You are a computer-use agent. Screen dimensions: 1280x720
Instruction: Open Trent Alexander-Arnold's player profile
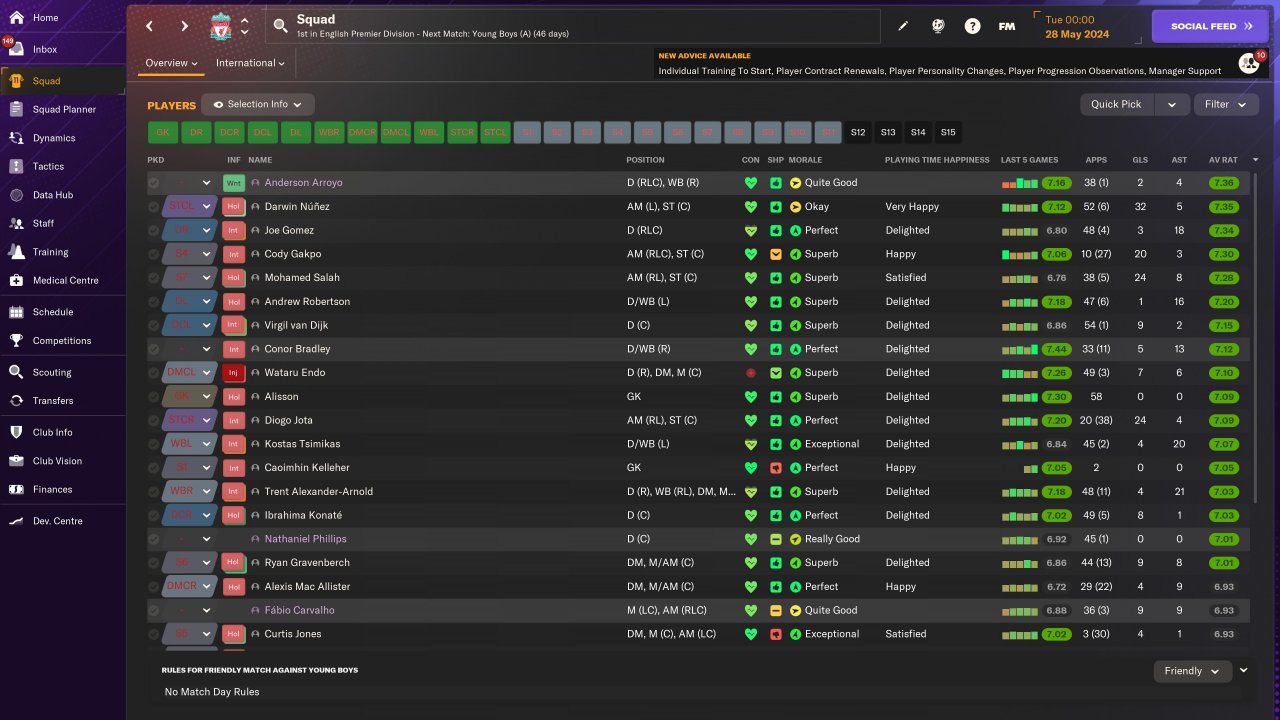[318, 492]
